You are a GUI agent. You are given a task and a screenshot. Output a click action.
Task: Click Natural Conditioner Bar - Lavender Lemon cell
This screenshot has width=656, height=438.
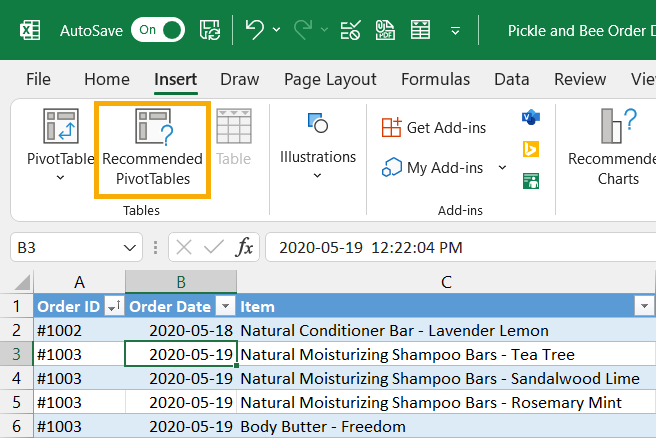pos(446,330)
